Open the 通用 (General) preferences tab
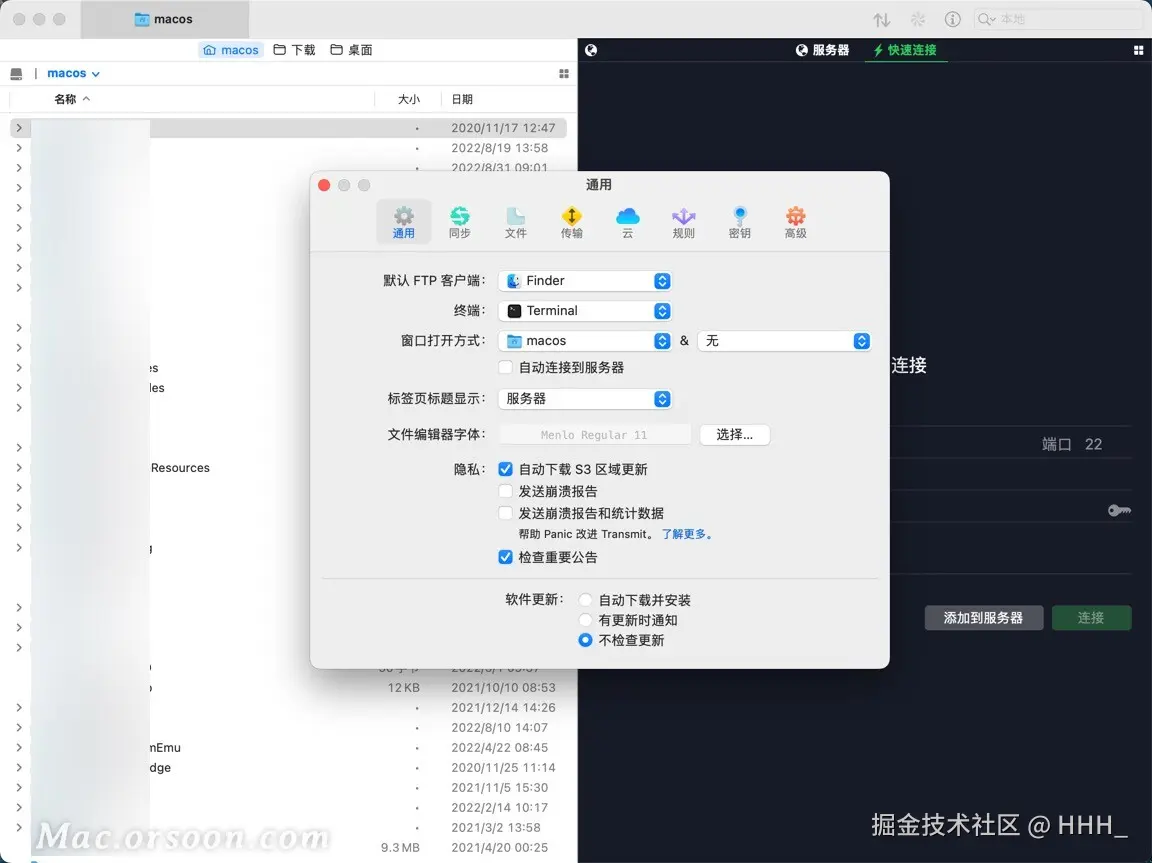The height and width of the screenshot is (863, 1152). point(403,222)
